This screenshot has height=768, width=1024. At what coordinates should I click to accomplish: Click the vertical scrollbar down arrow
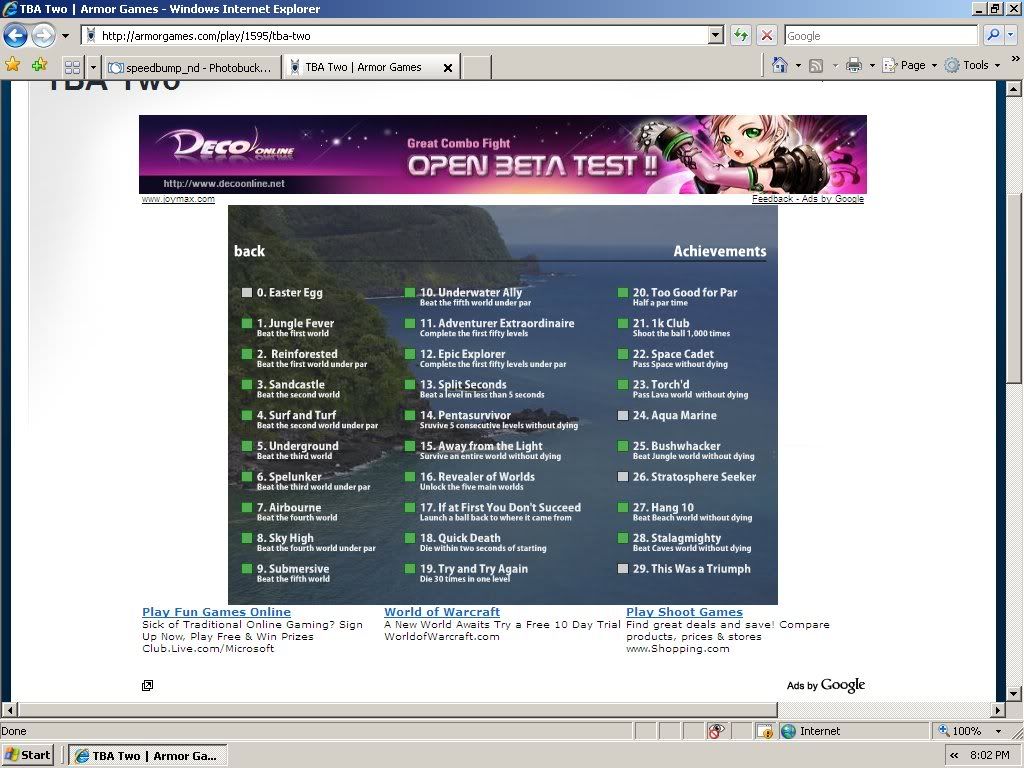tap(1014, 693)
